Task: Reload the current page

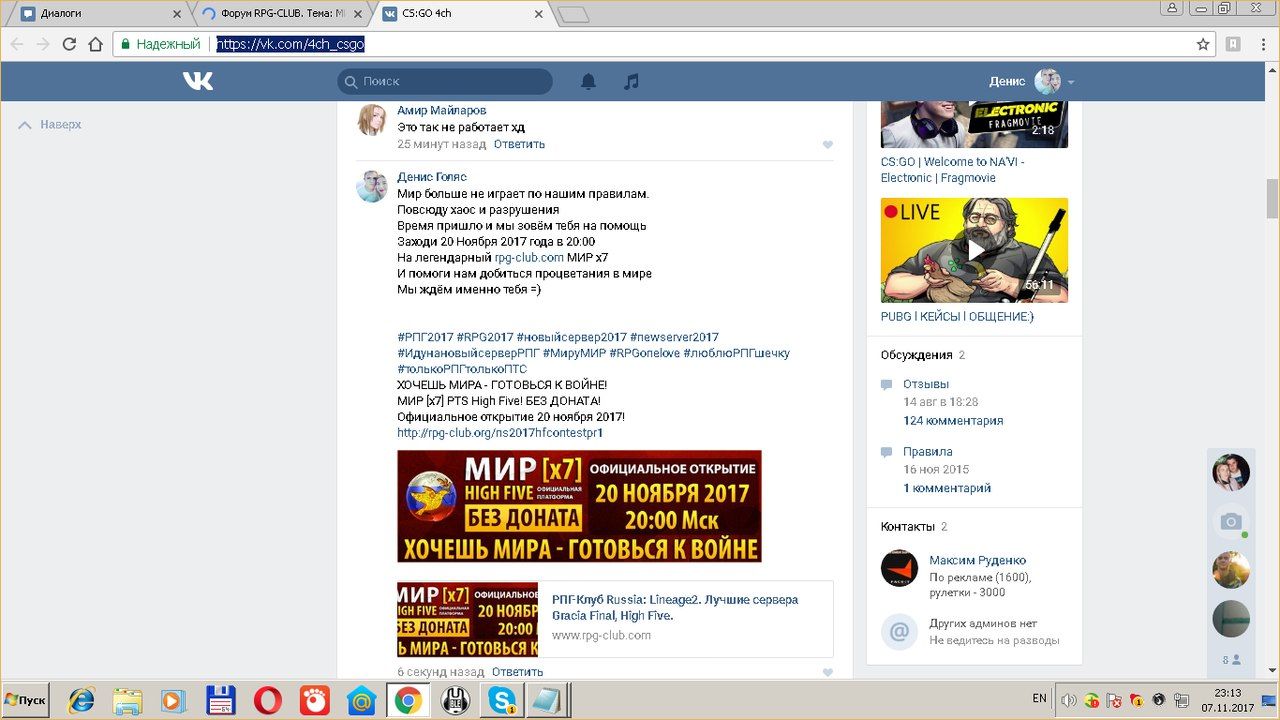Action: pos(69,44)
